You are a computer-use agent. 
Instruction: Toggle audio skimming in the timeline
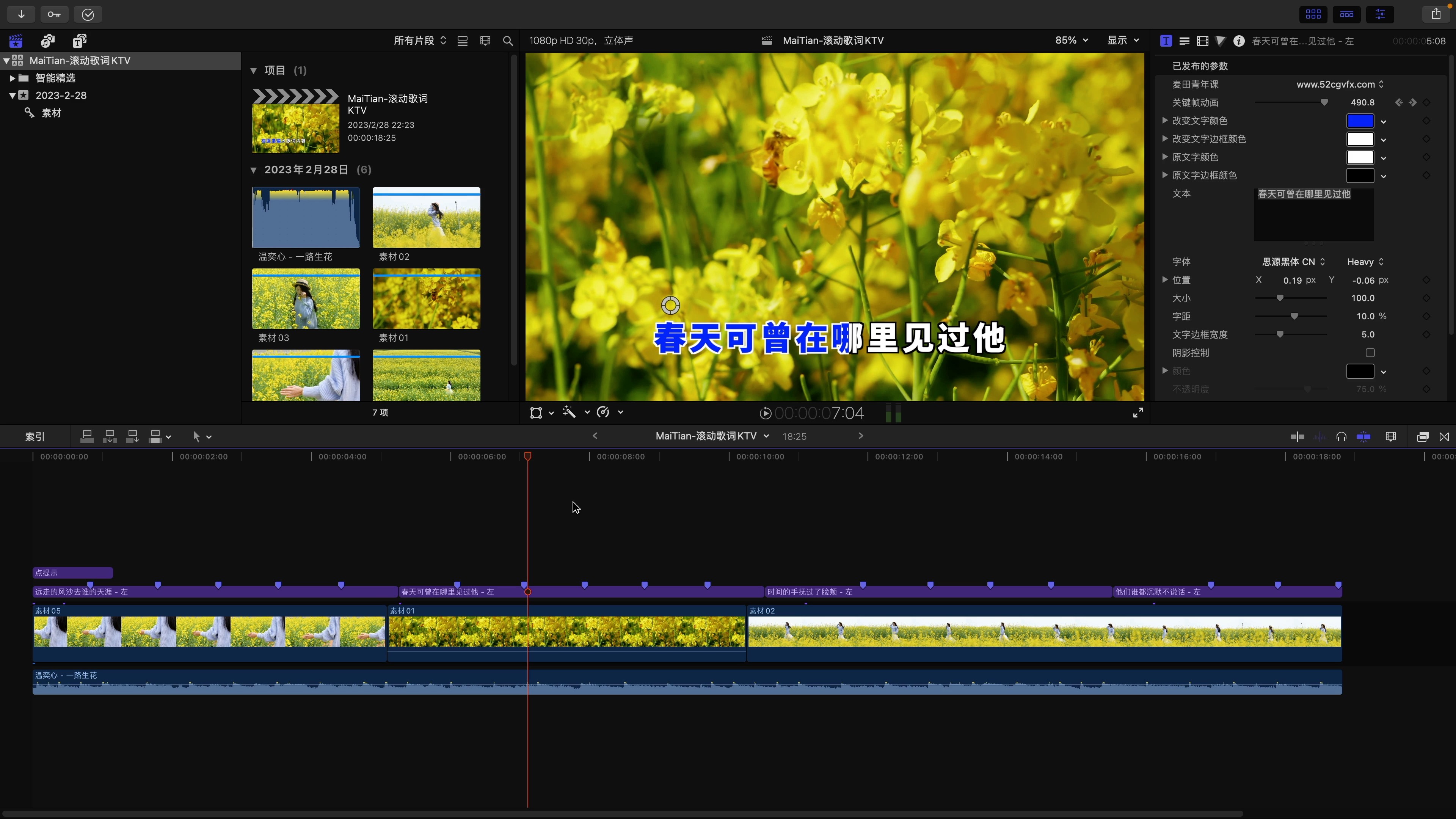pyautogui.click(x=1320, y=437)
